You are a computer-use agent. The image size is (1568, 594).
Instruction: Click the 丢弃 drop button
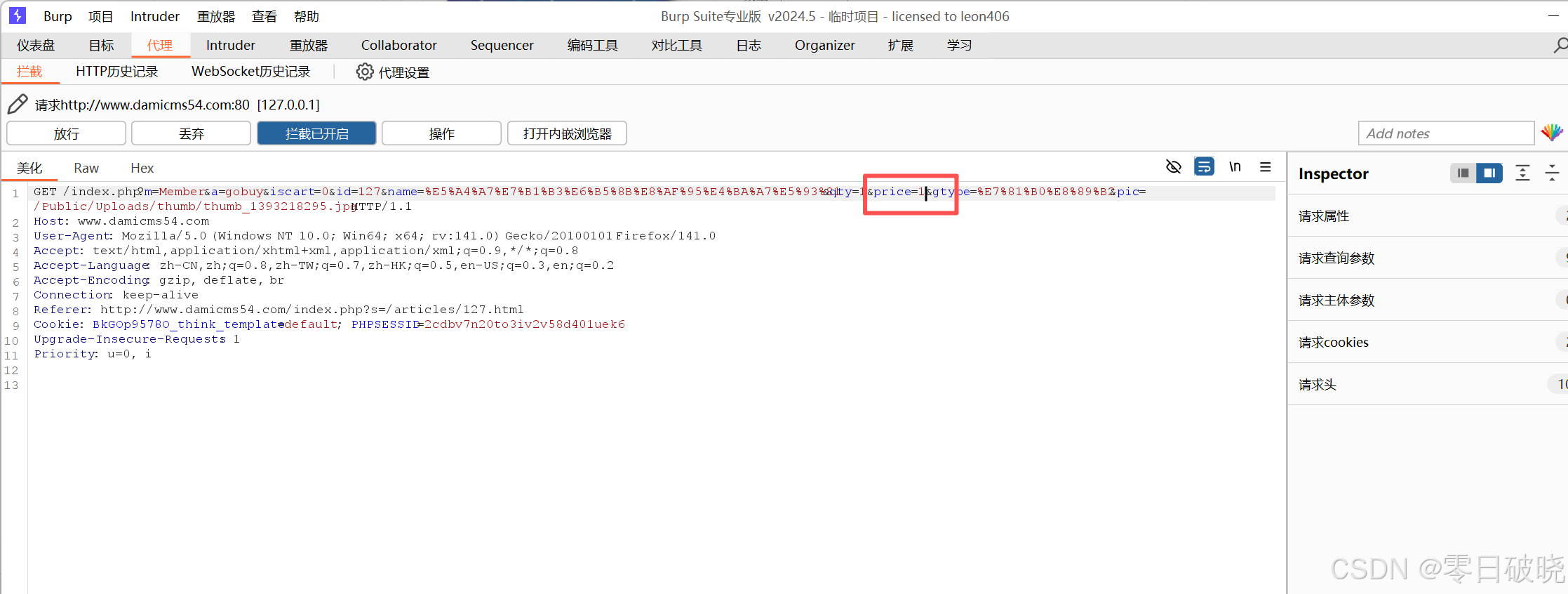(x=192, y=133)
